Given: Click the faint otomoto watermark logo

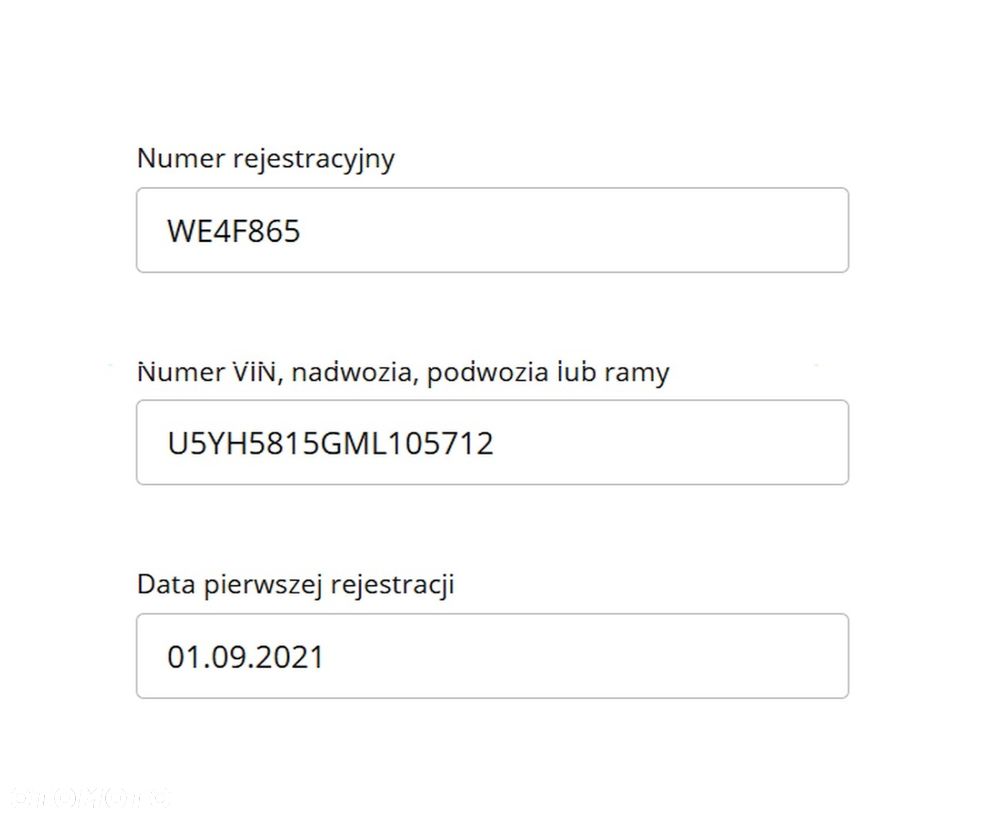Looking at the screenshot, I should (x=90, y=797).
